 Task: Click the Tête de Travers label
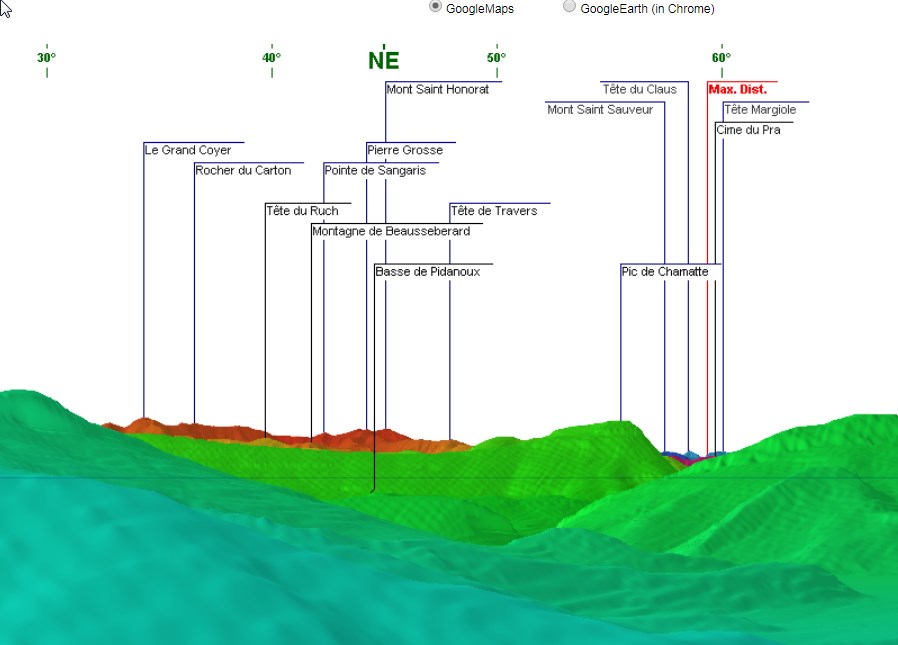point(494,211)
